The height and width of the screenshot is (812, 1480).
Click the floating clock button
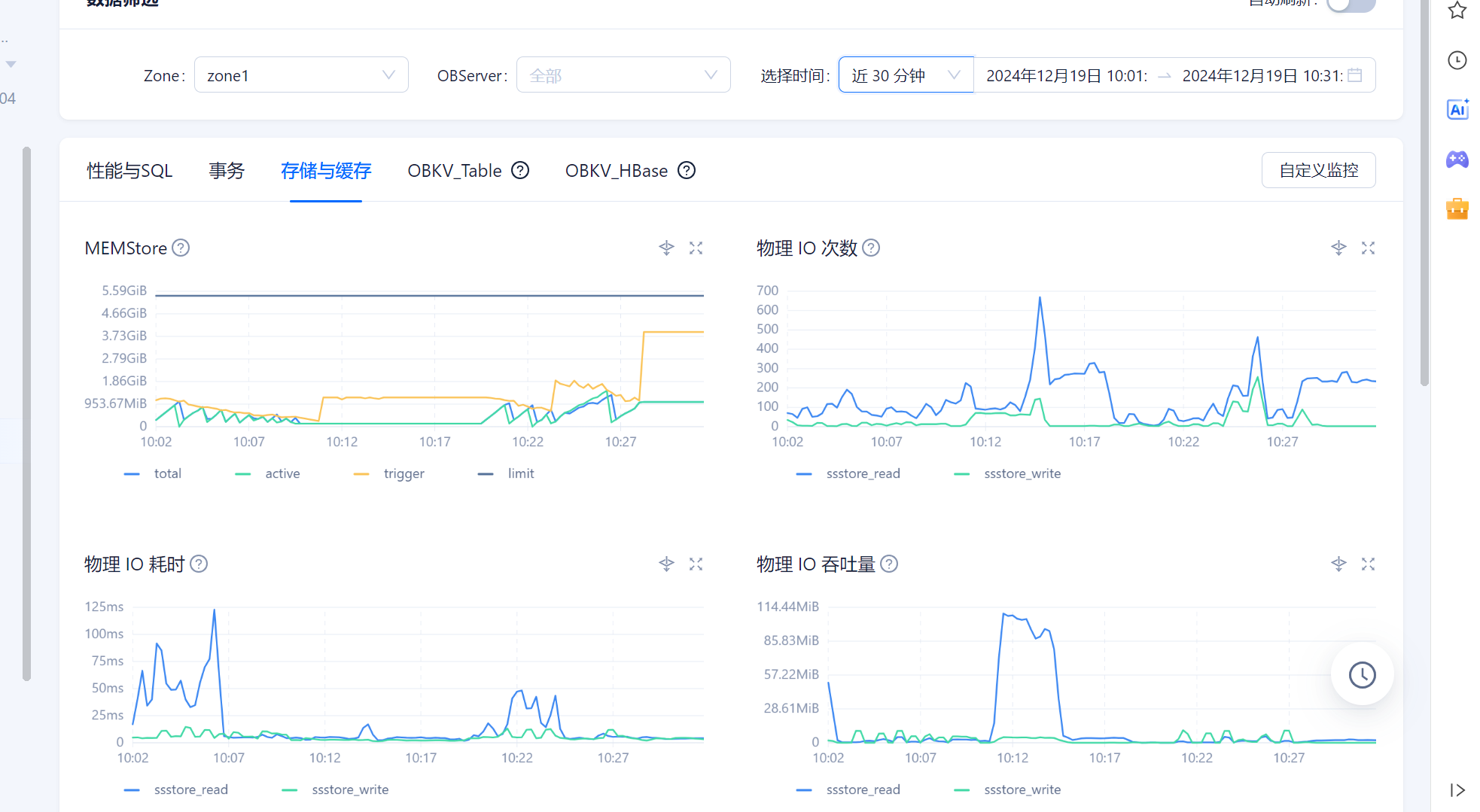point(1362,674)
